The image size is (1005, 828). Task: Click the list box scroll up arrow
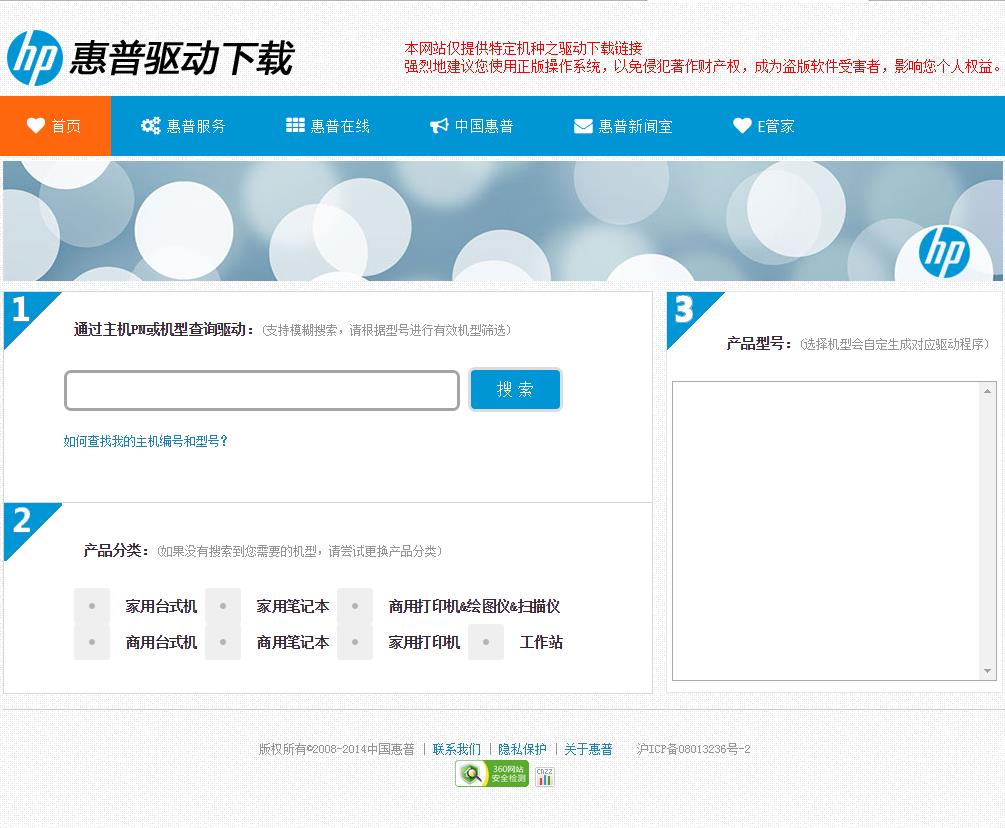pos(988,390)
